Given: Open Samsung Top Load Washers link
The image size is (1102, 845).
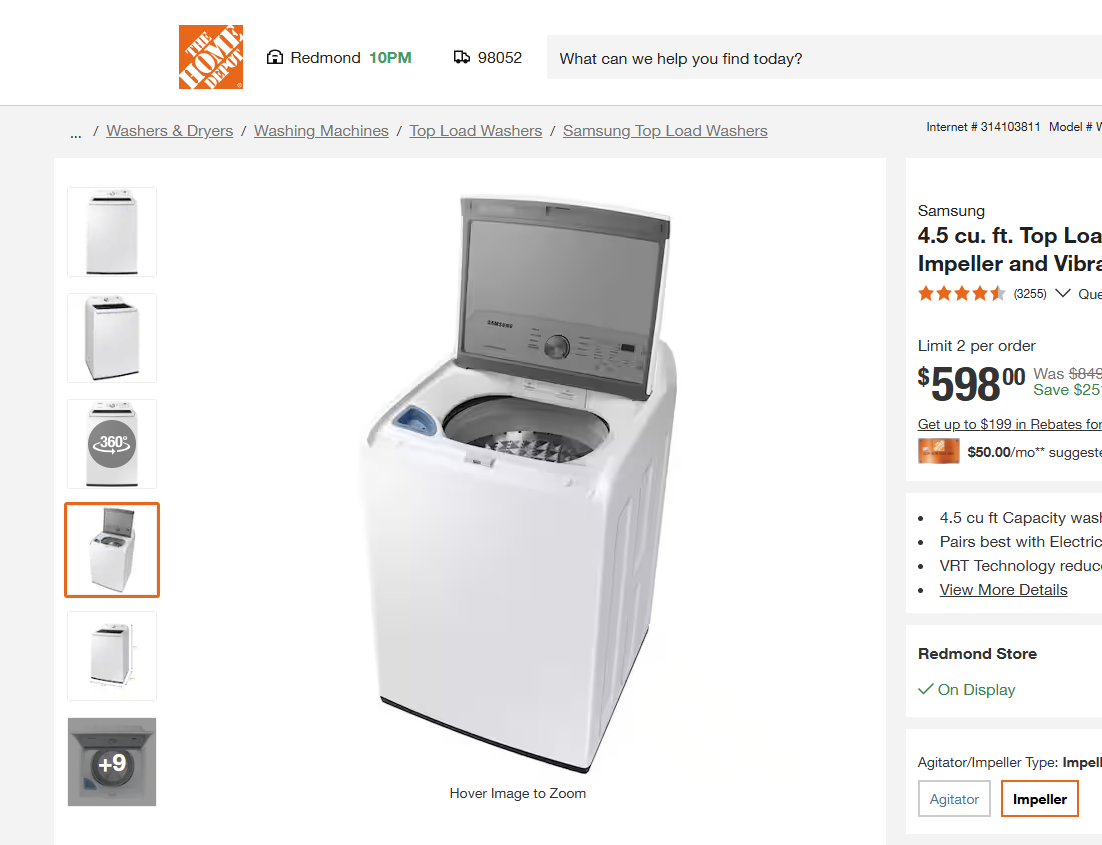Looking at the screenshot, I should coord(665,131).
